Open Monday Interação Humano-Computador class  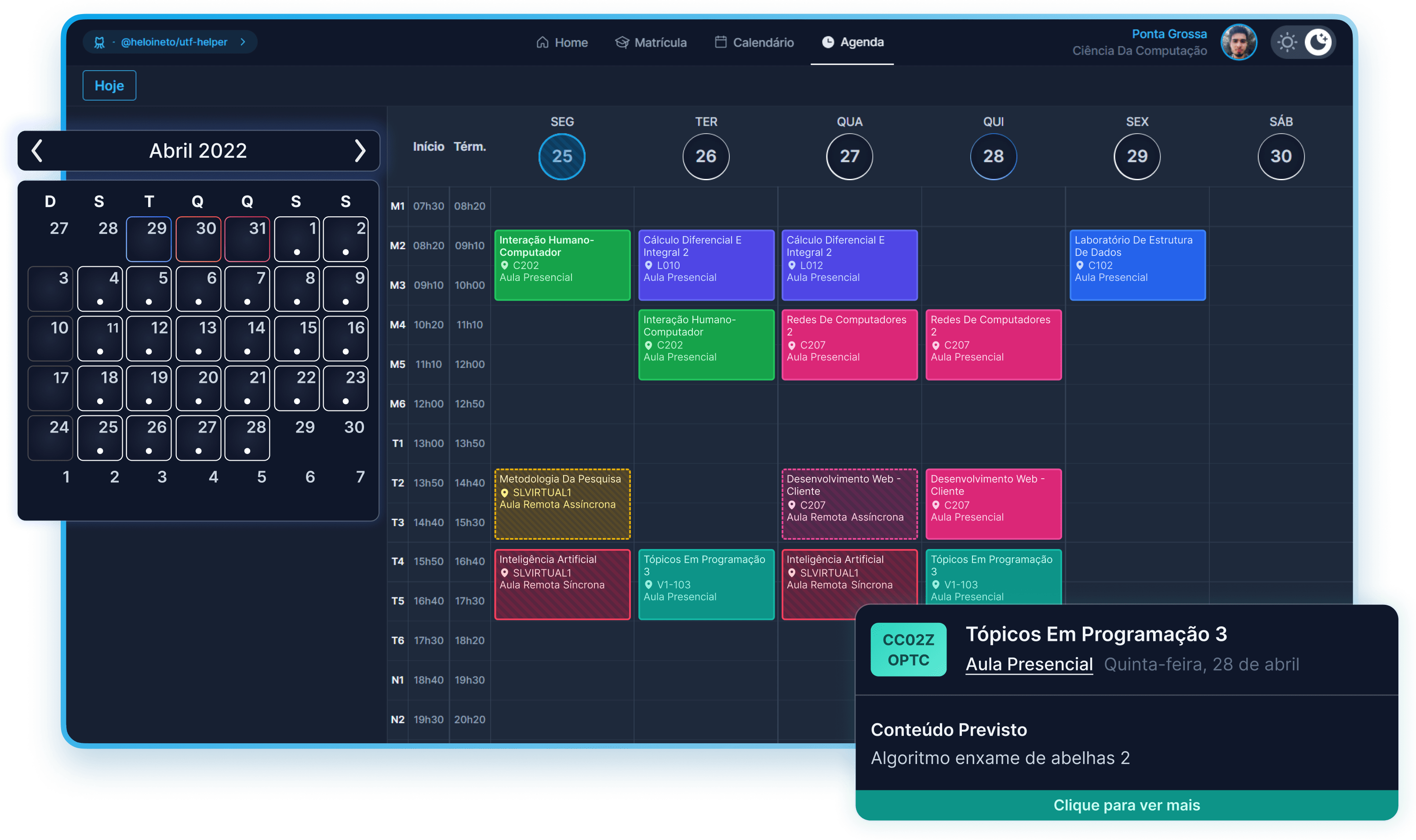[562, 265]
